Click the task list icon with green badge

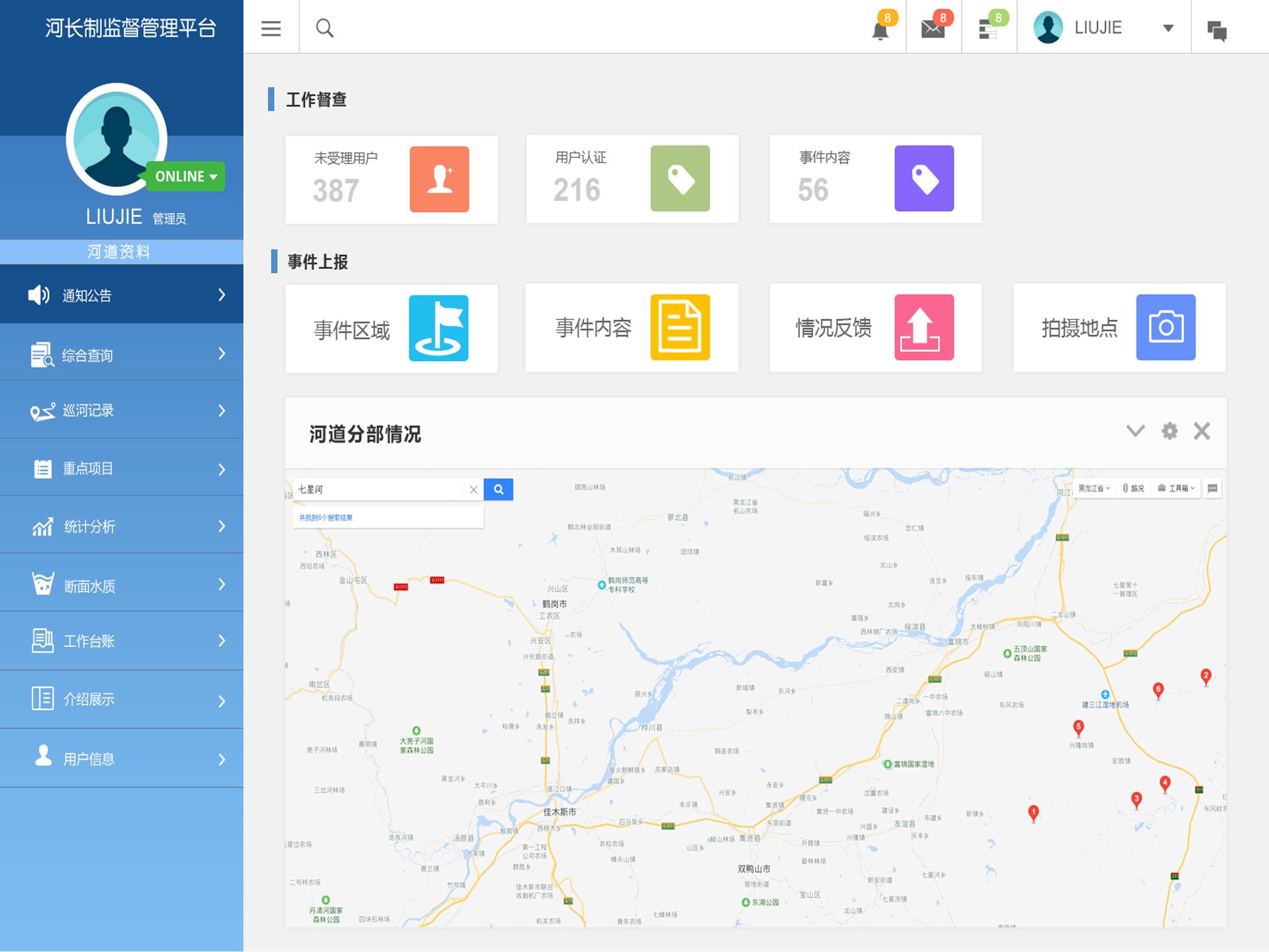coord(988,29)
